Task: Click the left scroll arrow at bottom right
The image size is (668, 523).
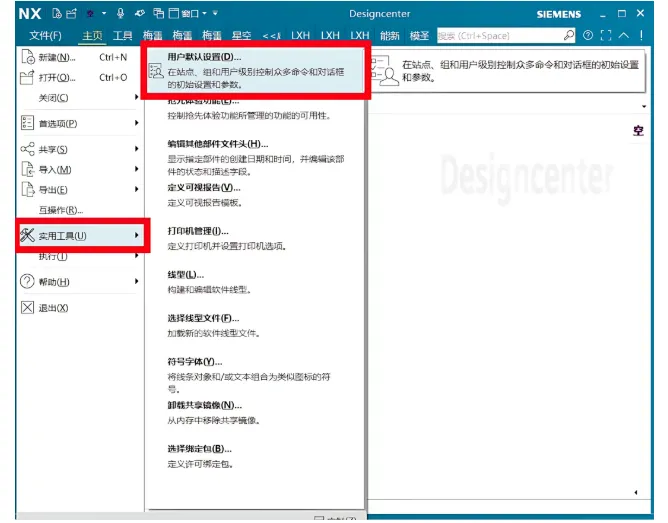Action: click(x=636, y=492)
